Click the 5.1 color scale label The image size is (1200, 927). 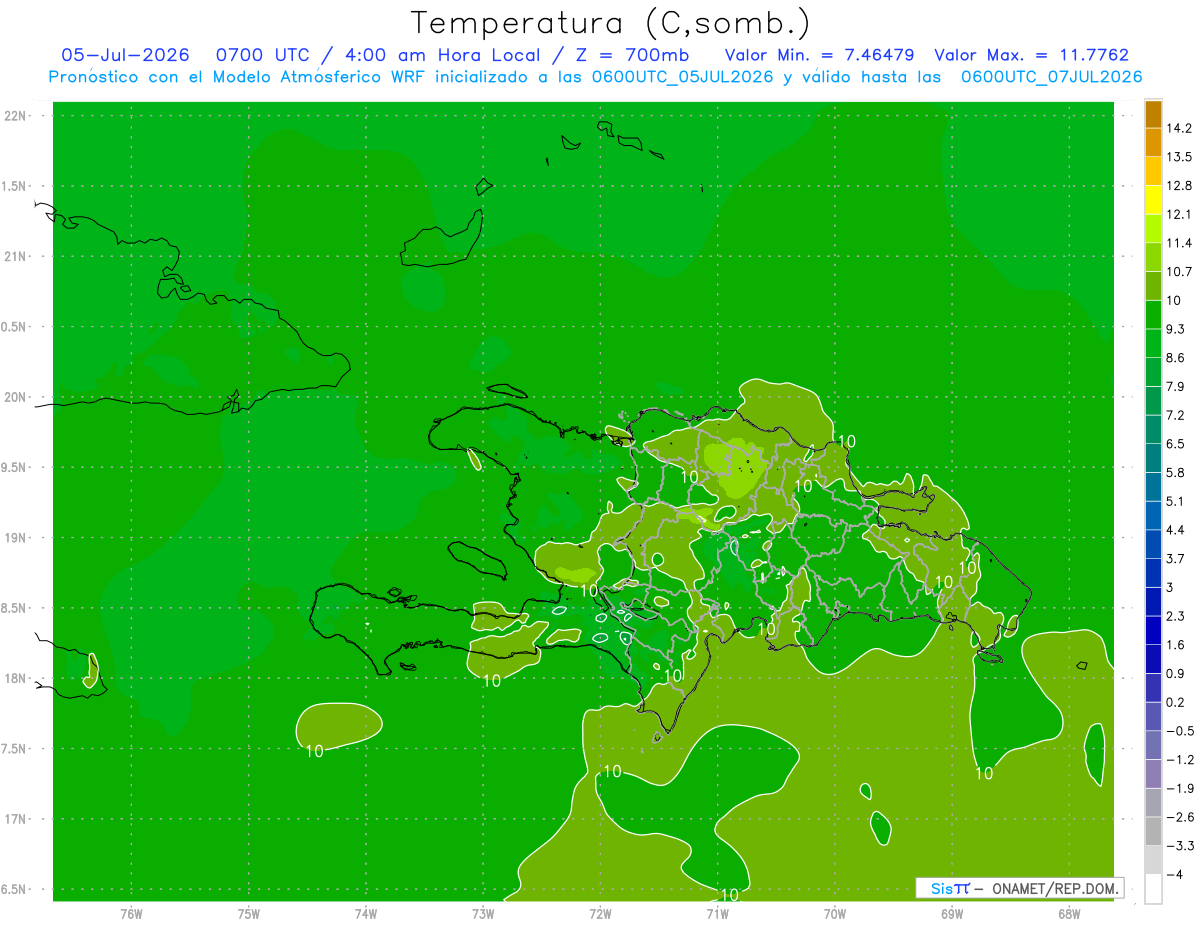tap(1176, 501)
